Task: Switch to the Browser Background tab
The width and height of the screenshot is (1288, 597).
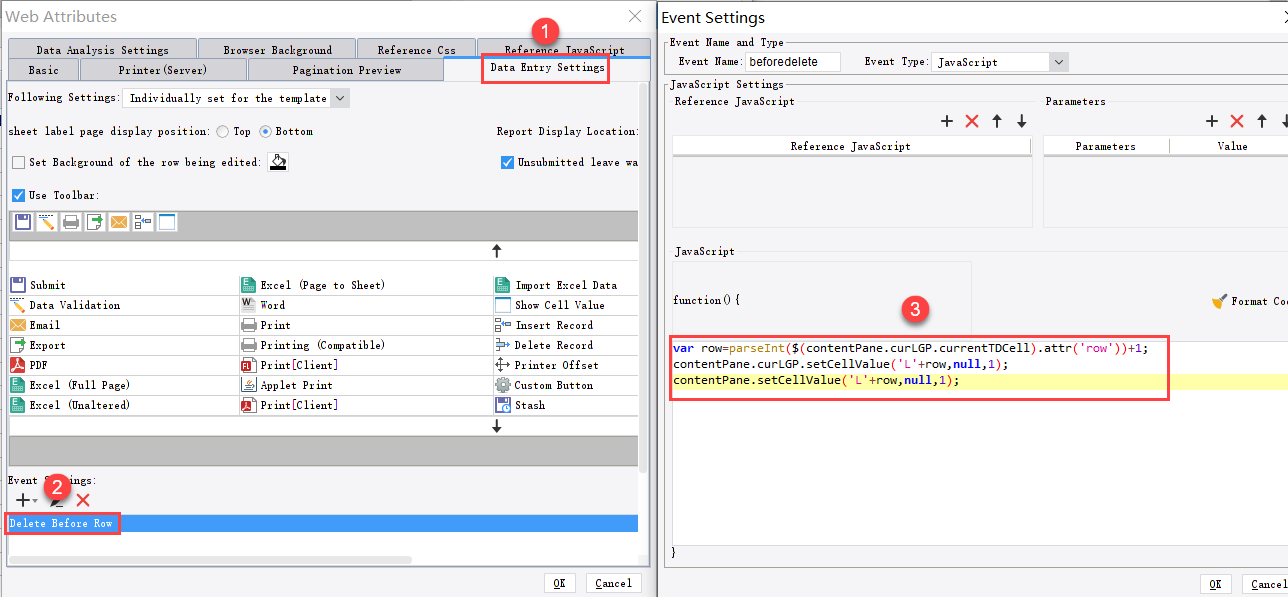Action: (276, 47)
